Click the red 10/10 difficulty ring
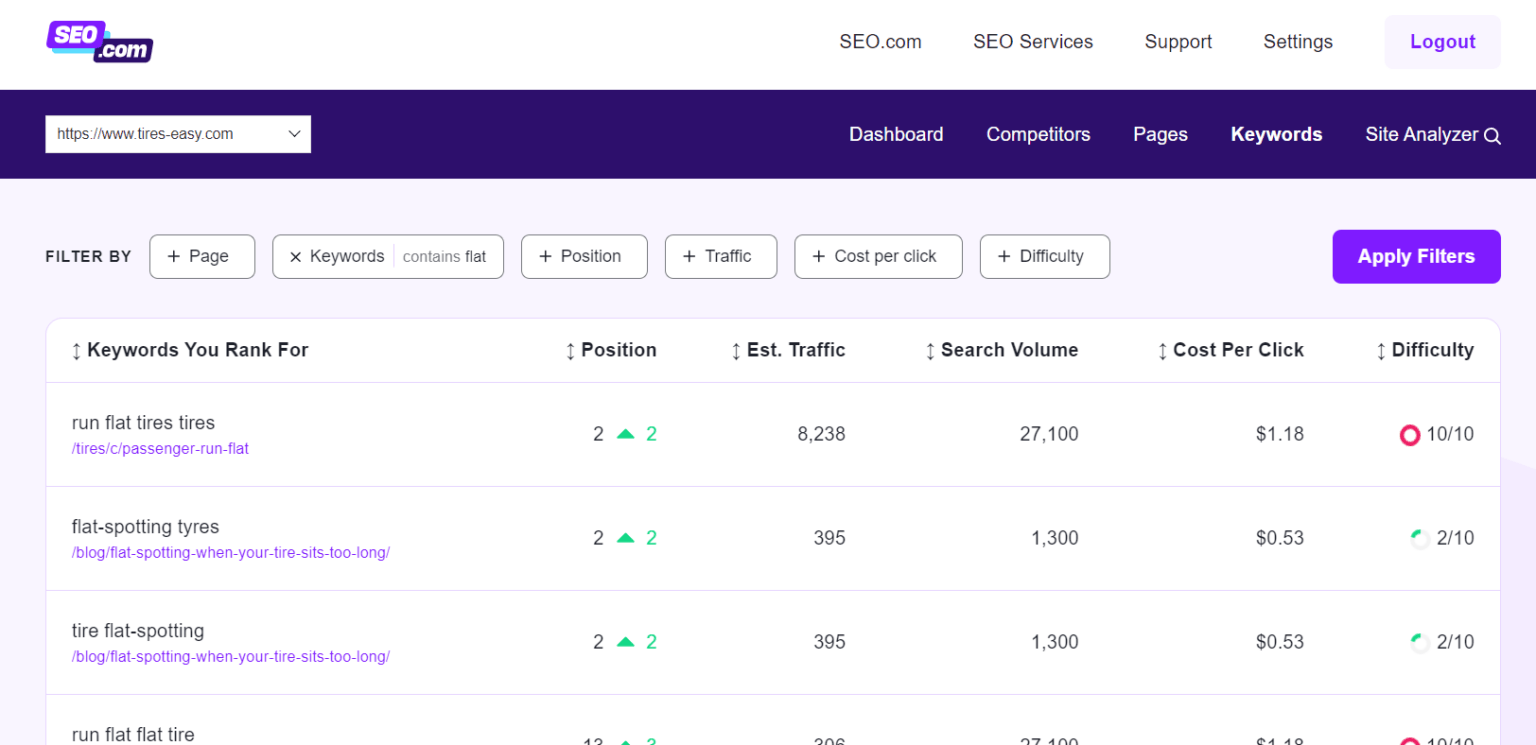1536x745 pixels. (x=1410, y=435)
